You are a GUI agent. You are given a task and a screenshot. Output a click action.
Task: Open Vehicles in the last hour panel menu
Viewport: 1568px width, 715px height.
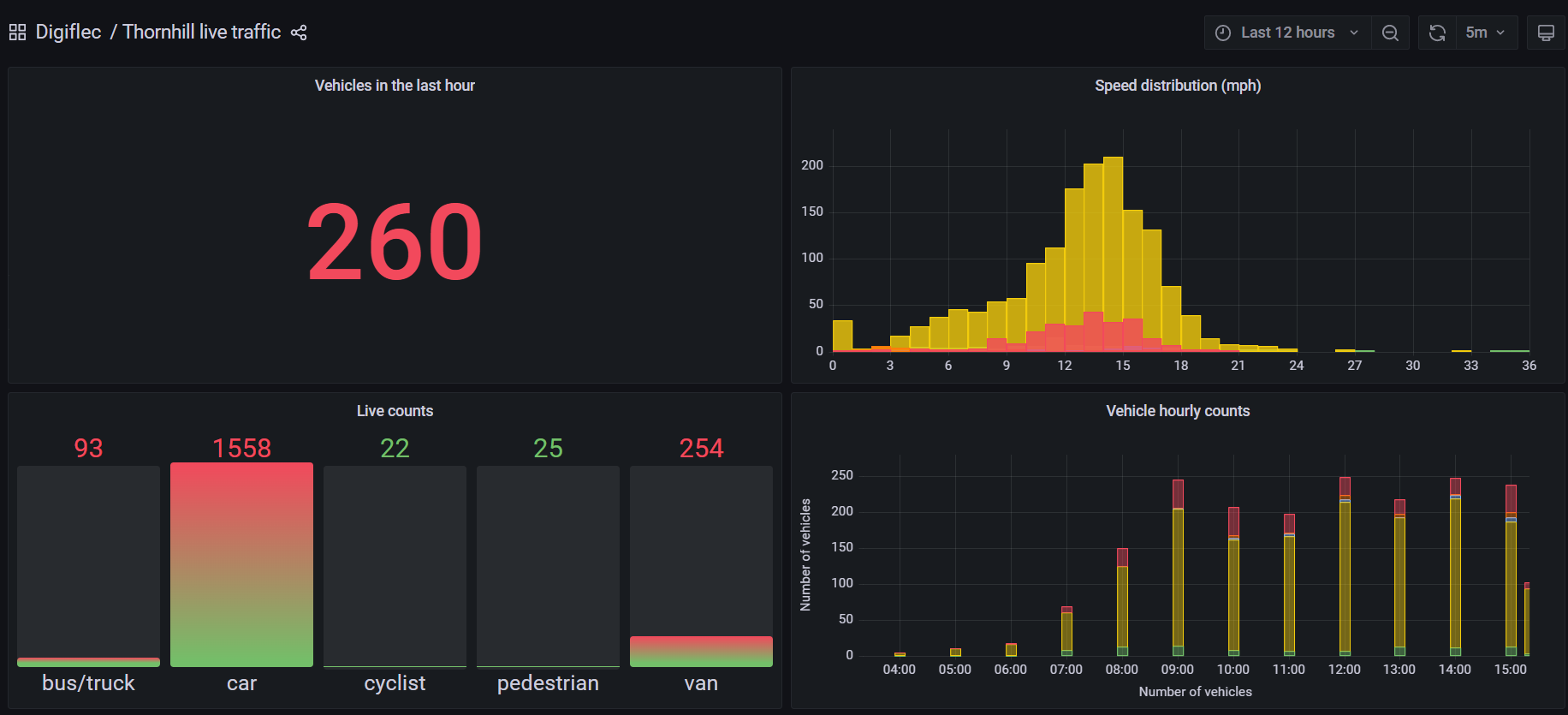(395, 86)
